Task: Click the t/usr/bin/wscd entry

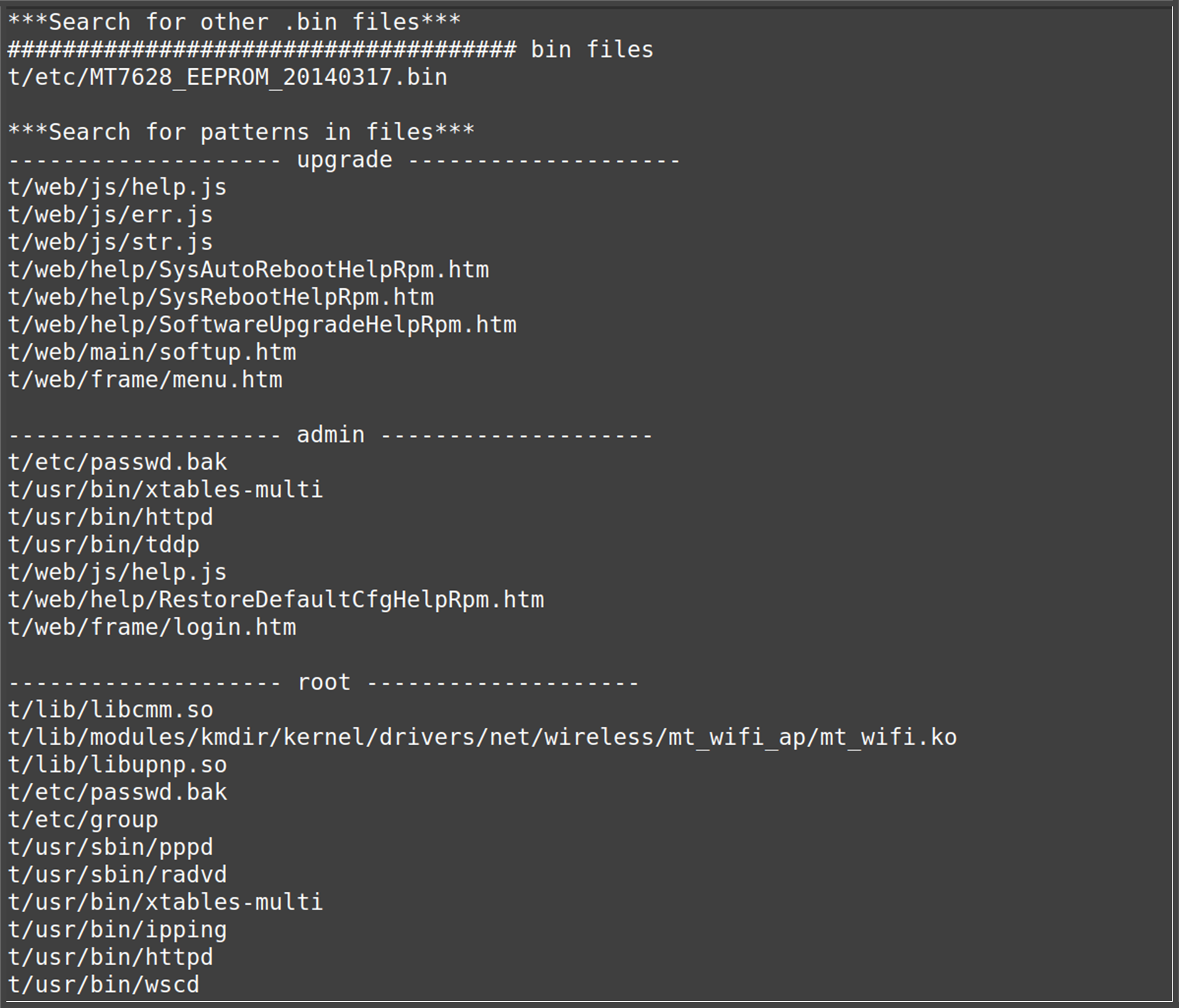Action: [x=104, y=984]
